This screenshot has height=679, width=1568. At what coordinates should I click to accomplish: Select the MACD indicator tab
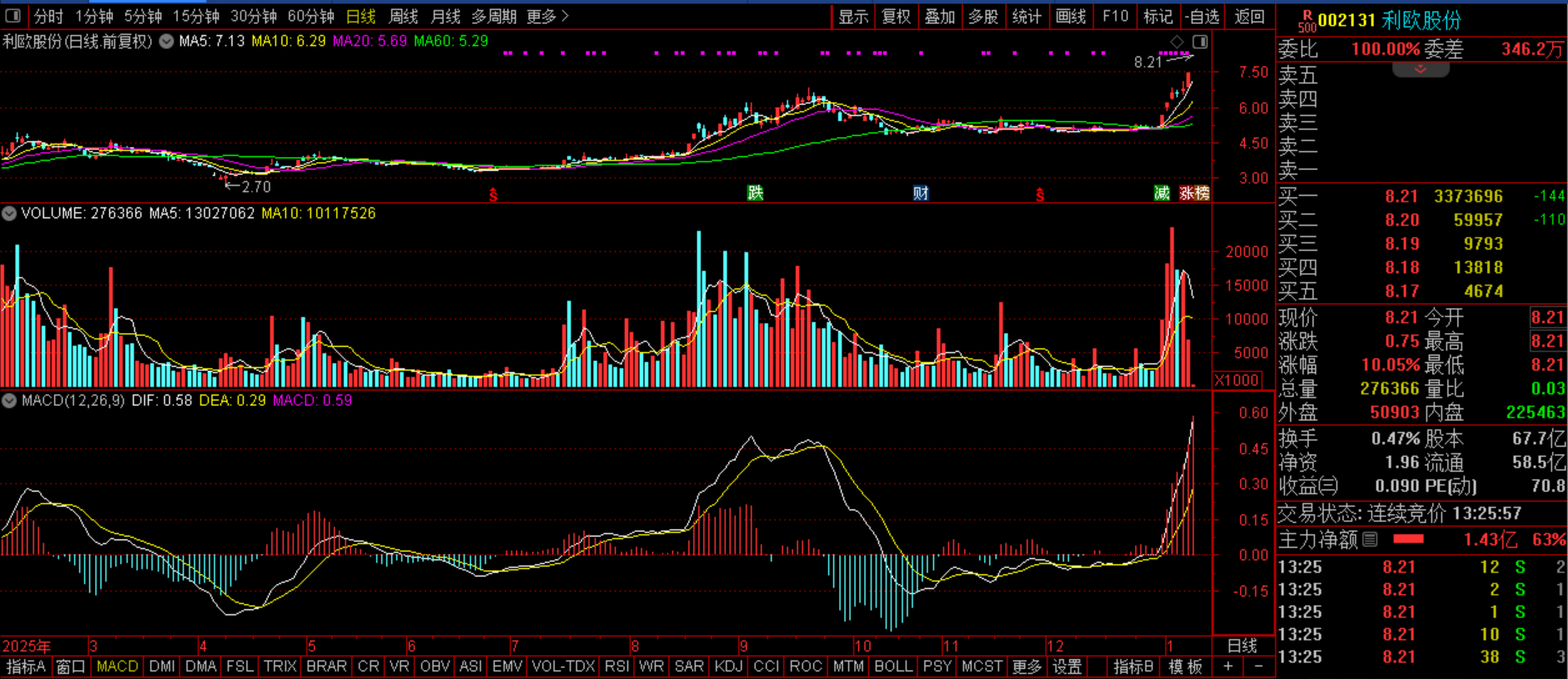[x=117, y=667]
